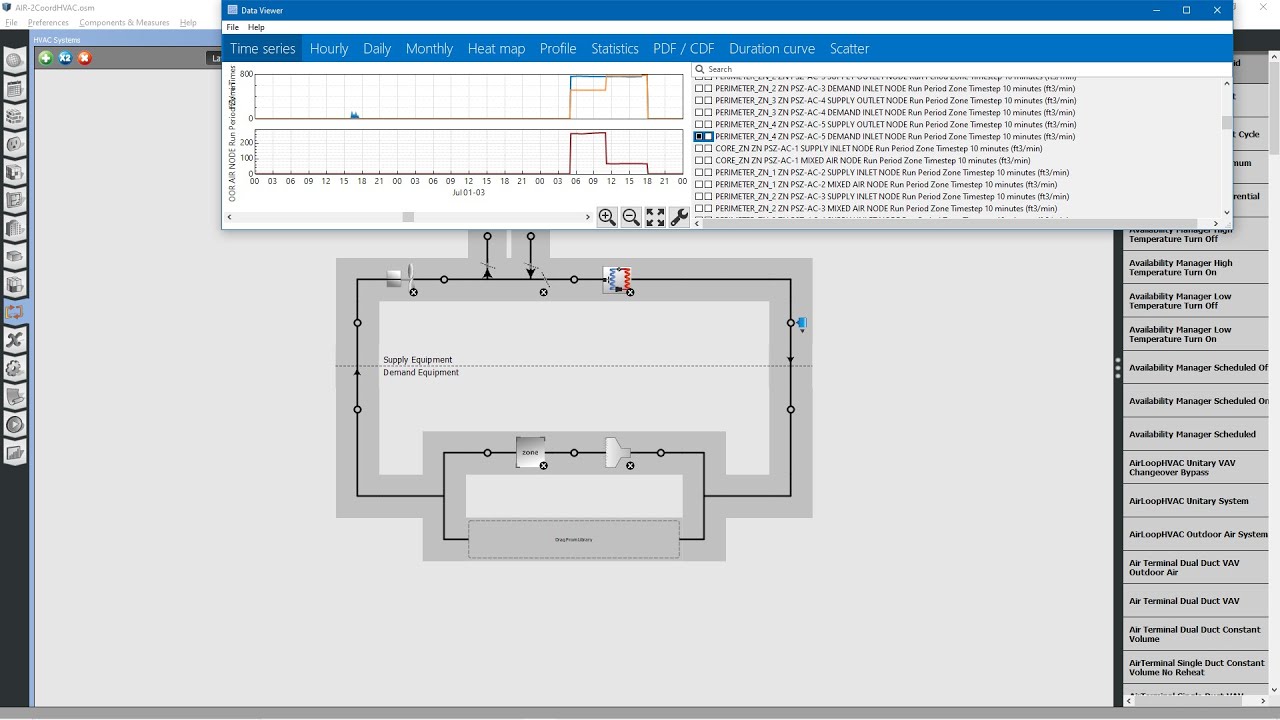Open the Loads tab in the sidebar
1280x720 pixels.
[14, 145]
